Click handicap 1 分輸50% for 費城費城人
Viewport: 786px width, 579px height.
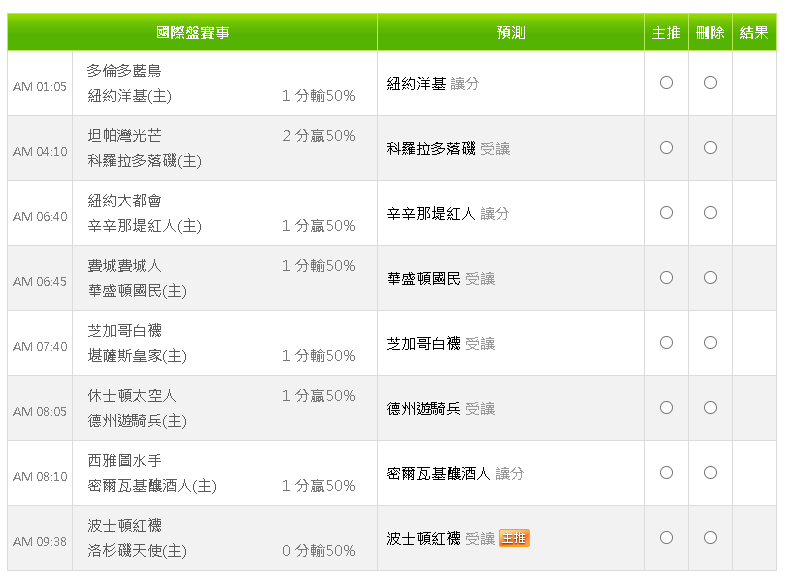319,266
